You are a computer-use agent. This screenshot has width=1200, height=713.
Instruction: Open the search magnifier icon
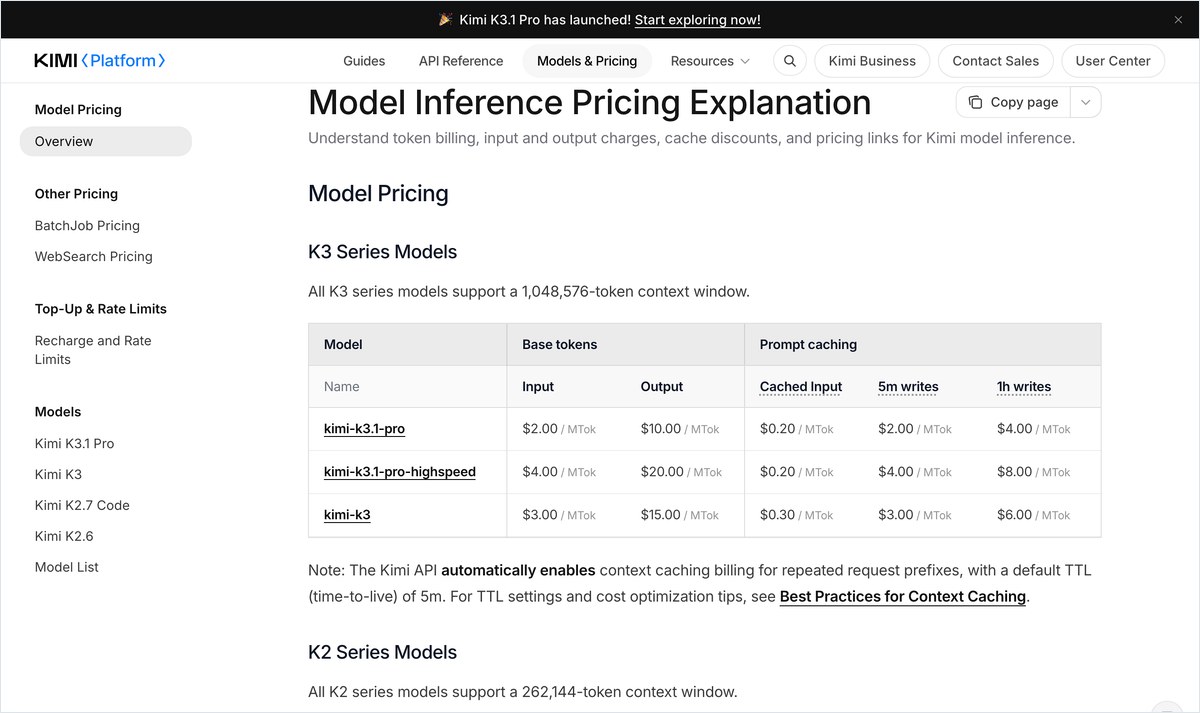click(790, 61)
